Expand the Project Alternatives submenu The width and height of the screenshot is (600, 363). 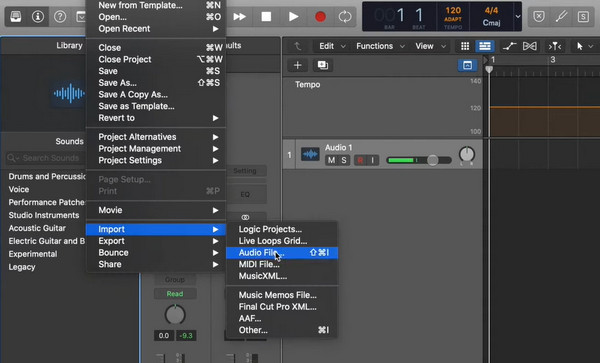point(156,137)
